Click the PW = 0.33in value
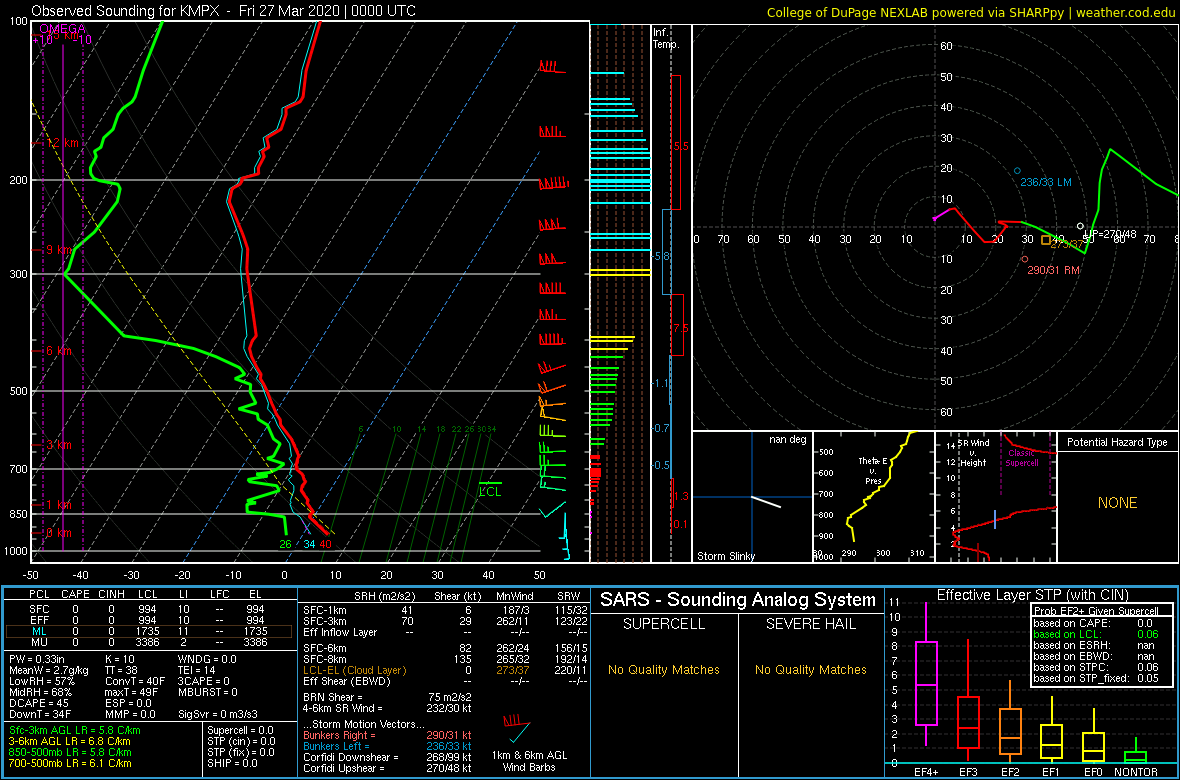Screen dimensions: 1180x780 coord(38,660)
